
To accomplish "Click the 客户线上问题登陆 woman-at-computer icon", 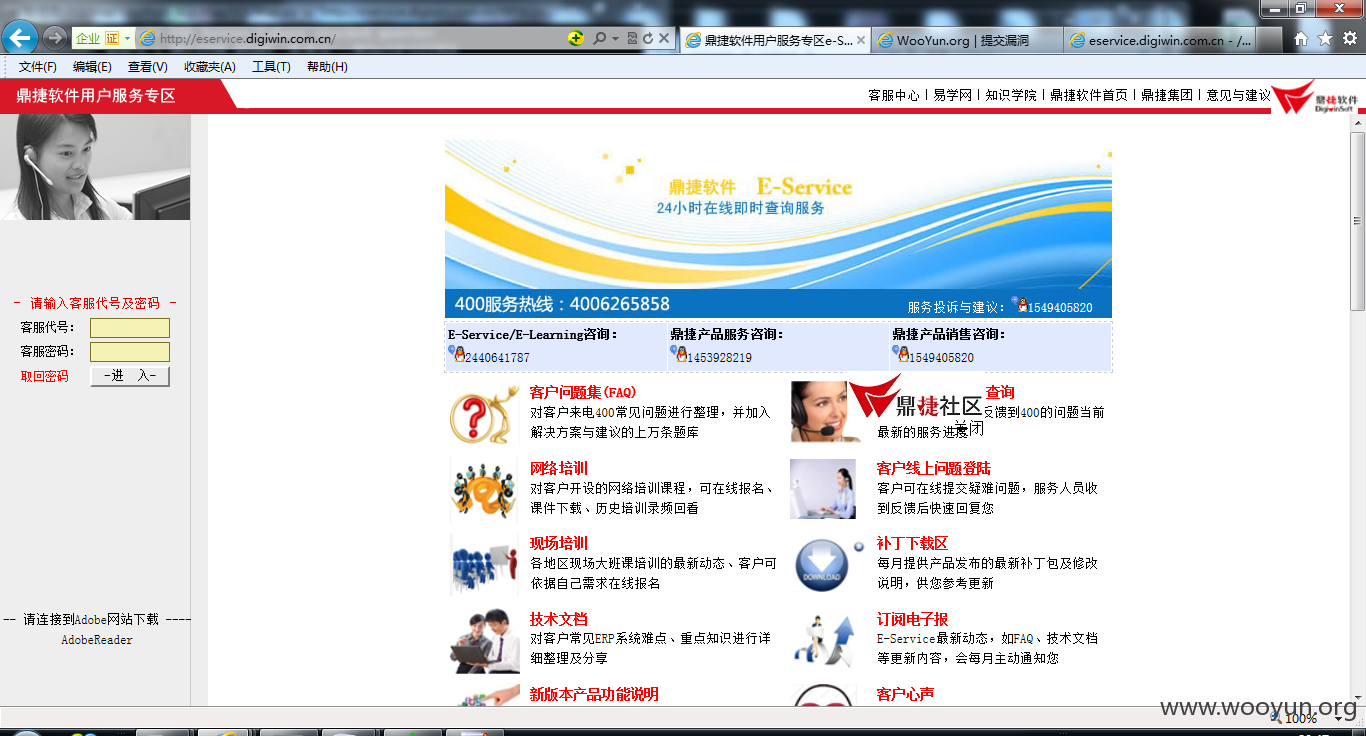I will tap(823, 489).
